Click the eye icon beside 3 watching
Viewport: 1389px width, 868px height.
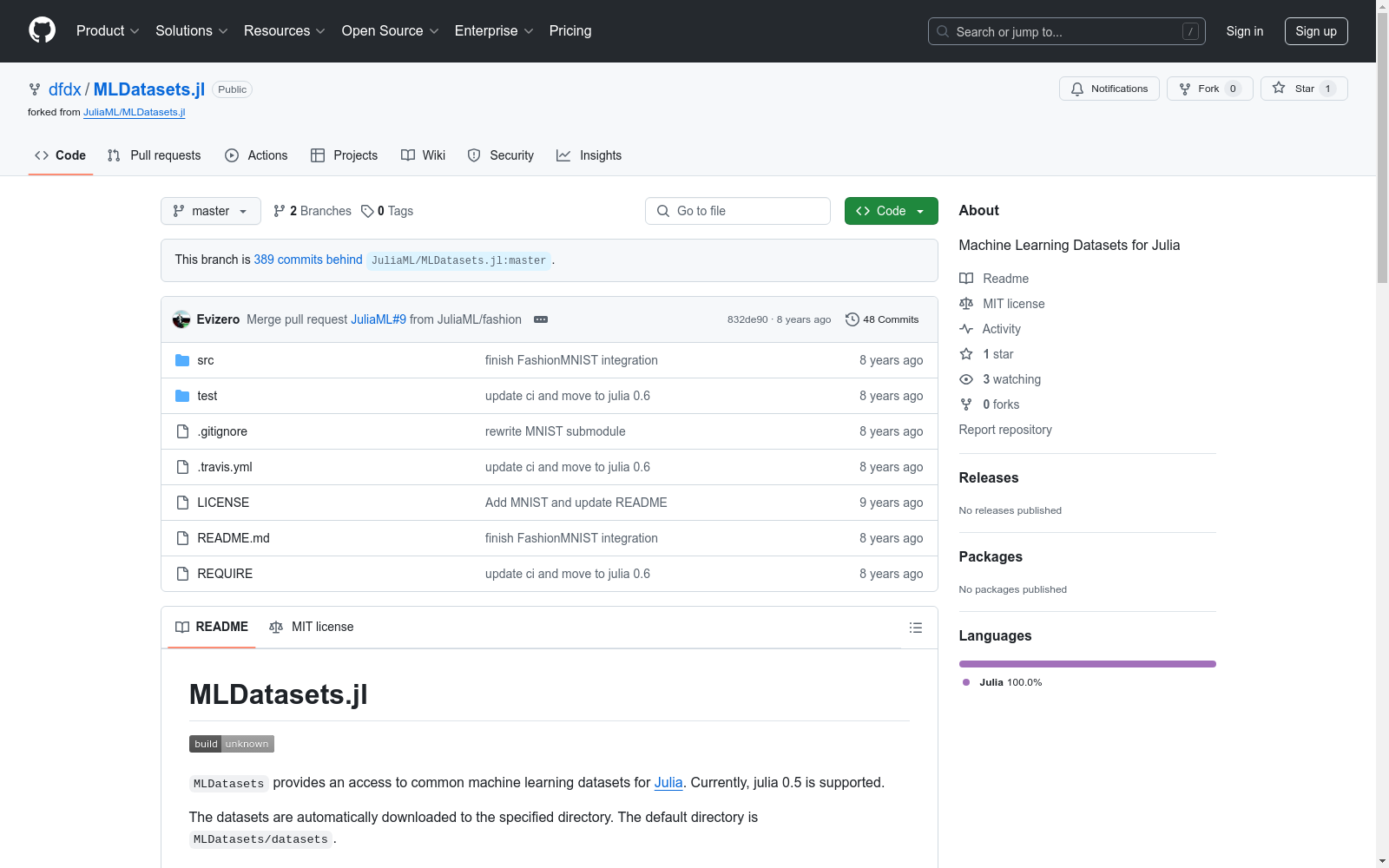966,379
